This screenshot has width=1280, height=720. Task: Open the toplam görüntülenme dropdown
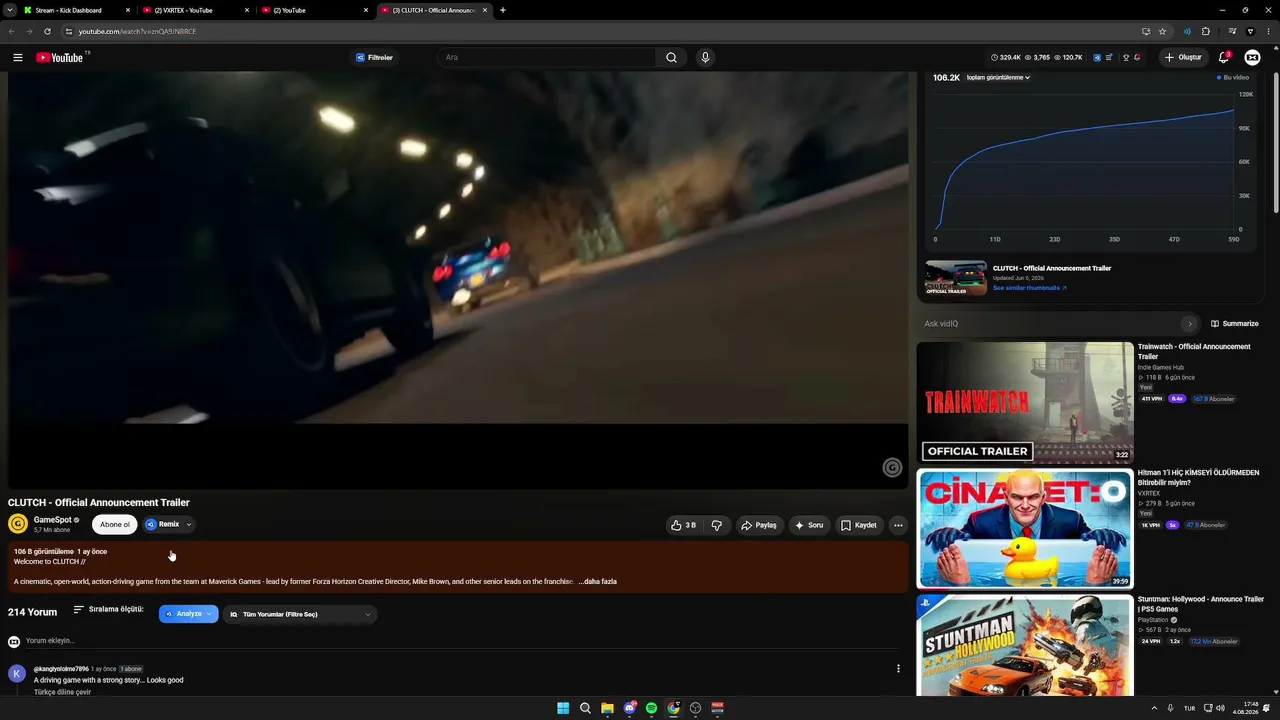point(998,77)
